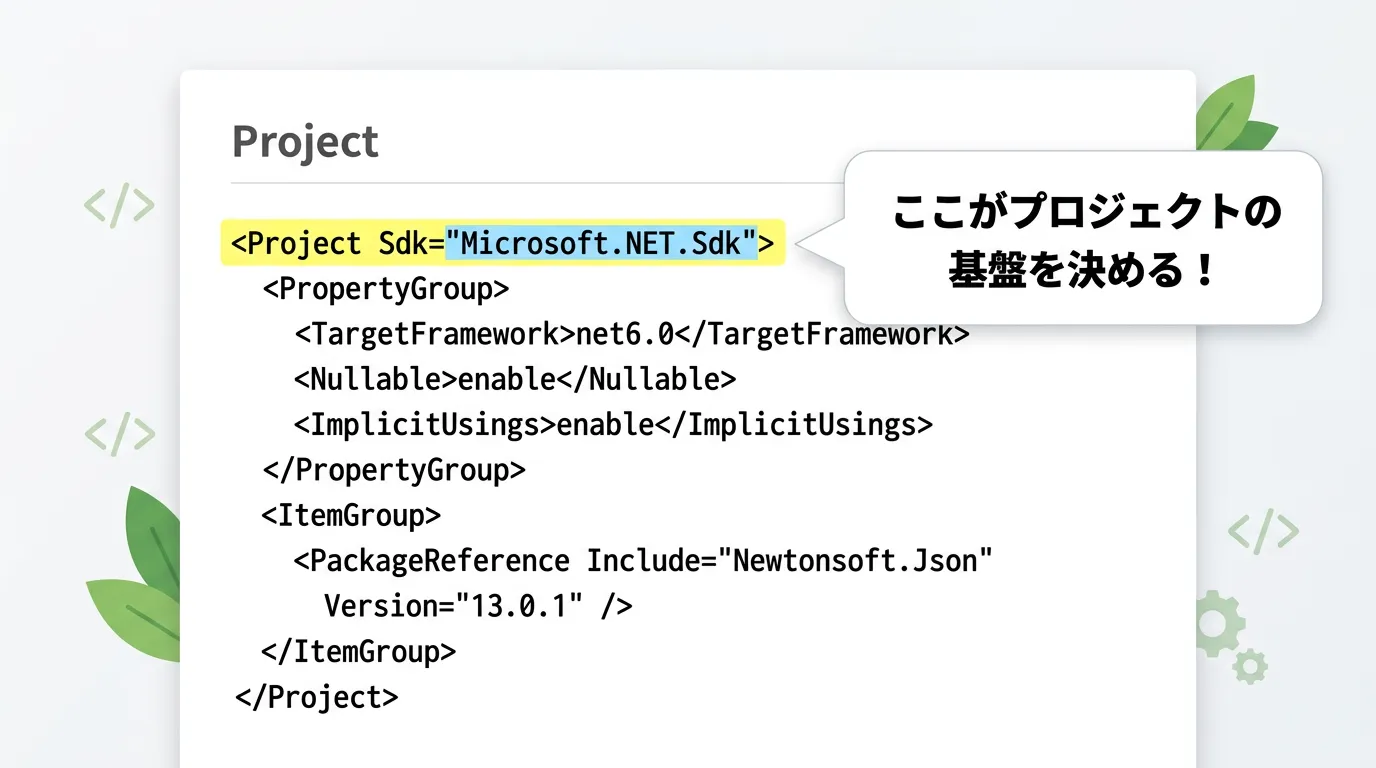Click the code bracket icon left of the ImplicitUsings line
The width and height of the screenshot is (1376, 768).
click(120, 434)
